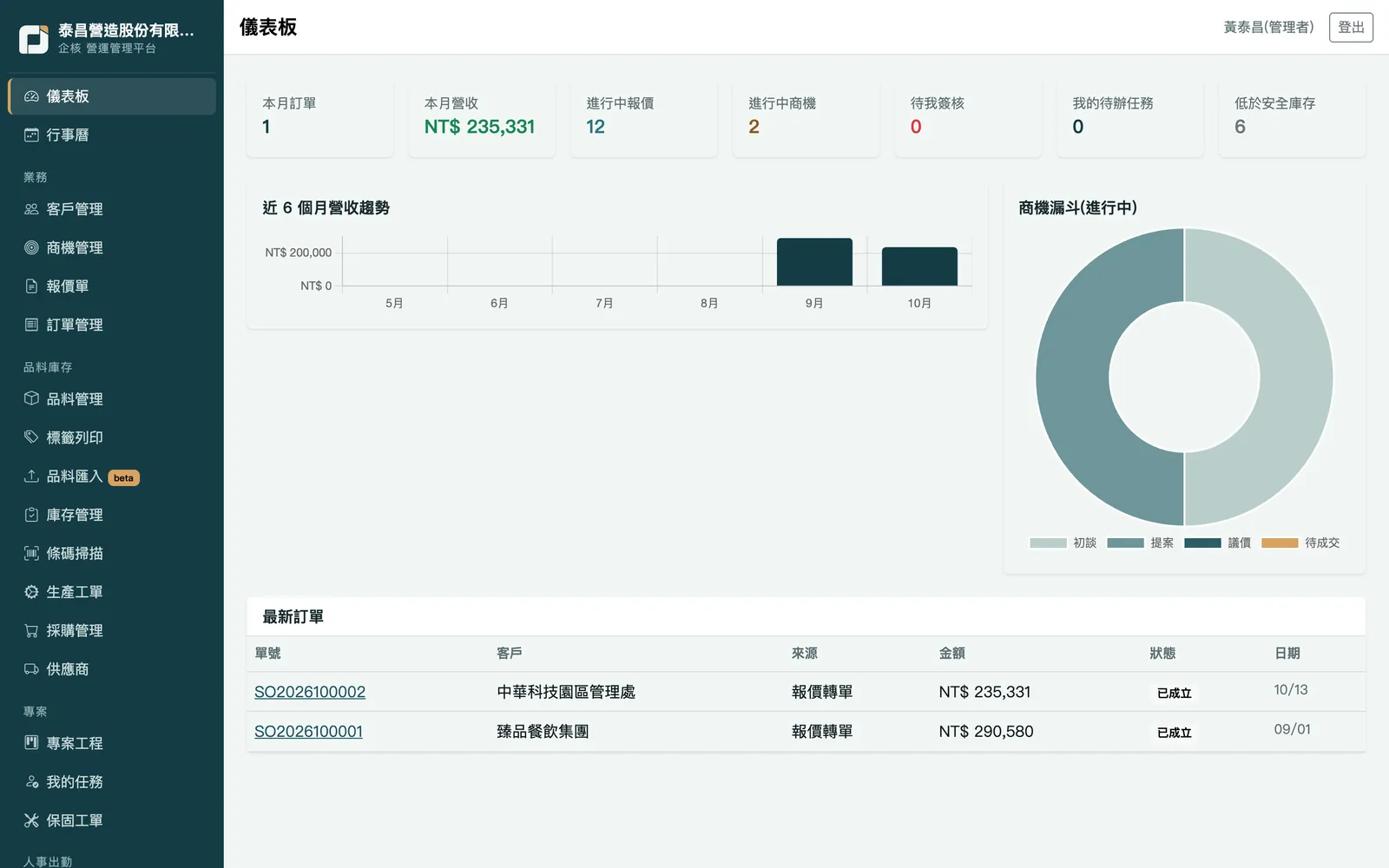1389x868 pixels.
Task: Open the 低於安全庫存 card showing 6
Action: point(1292,119)
